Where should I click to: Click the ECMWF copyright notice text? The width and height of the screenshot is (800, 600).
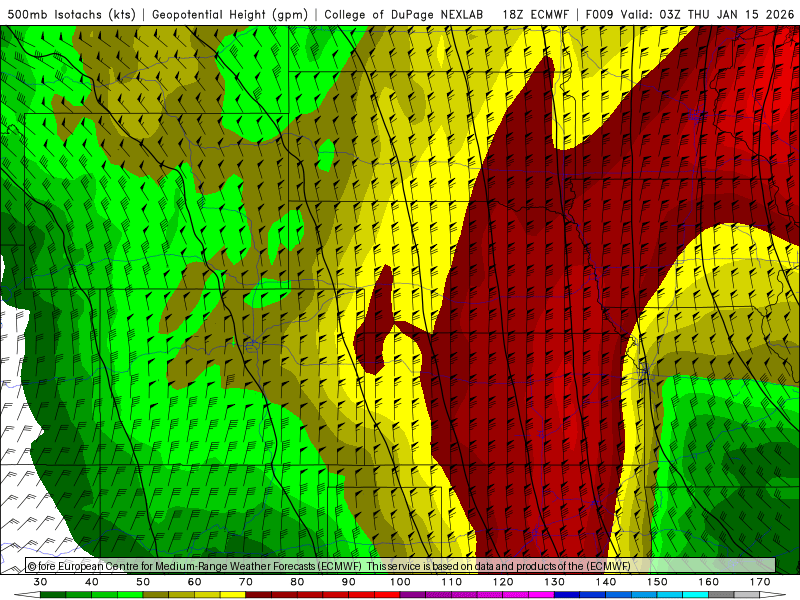tap(329, 566)
